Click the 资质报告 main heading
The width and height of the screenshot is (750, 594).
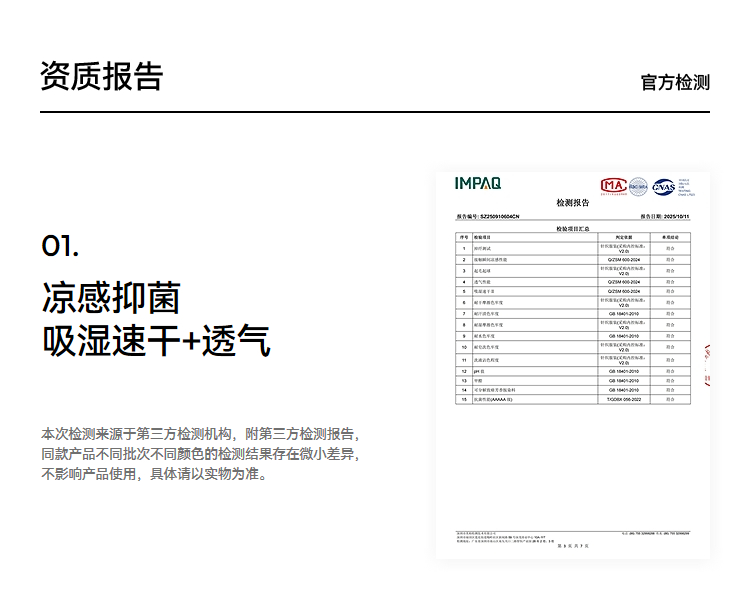click(101, 76)
